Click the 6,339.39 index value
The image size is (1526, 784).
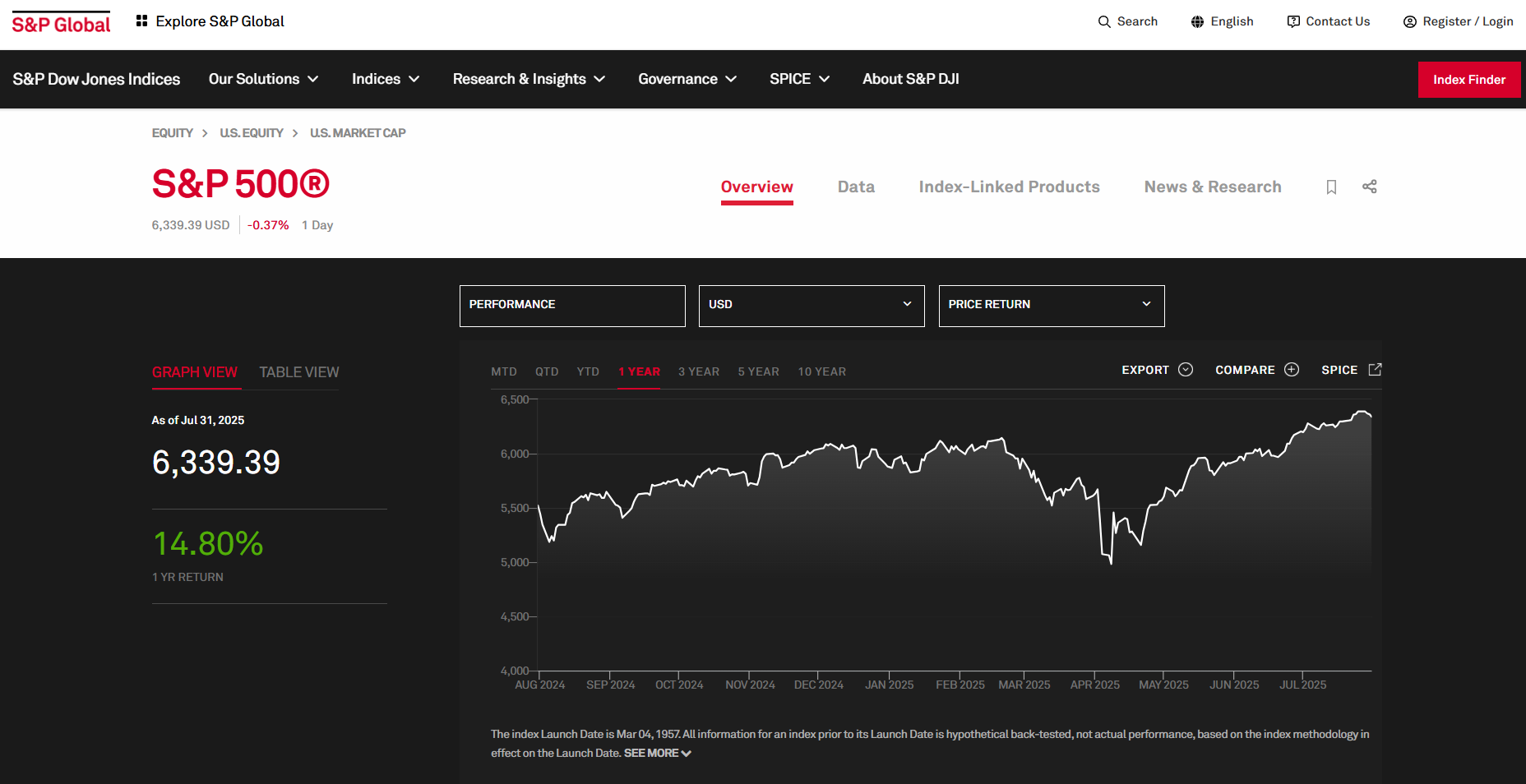tap(216, 462)
